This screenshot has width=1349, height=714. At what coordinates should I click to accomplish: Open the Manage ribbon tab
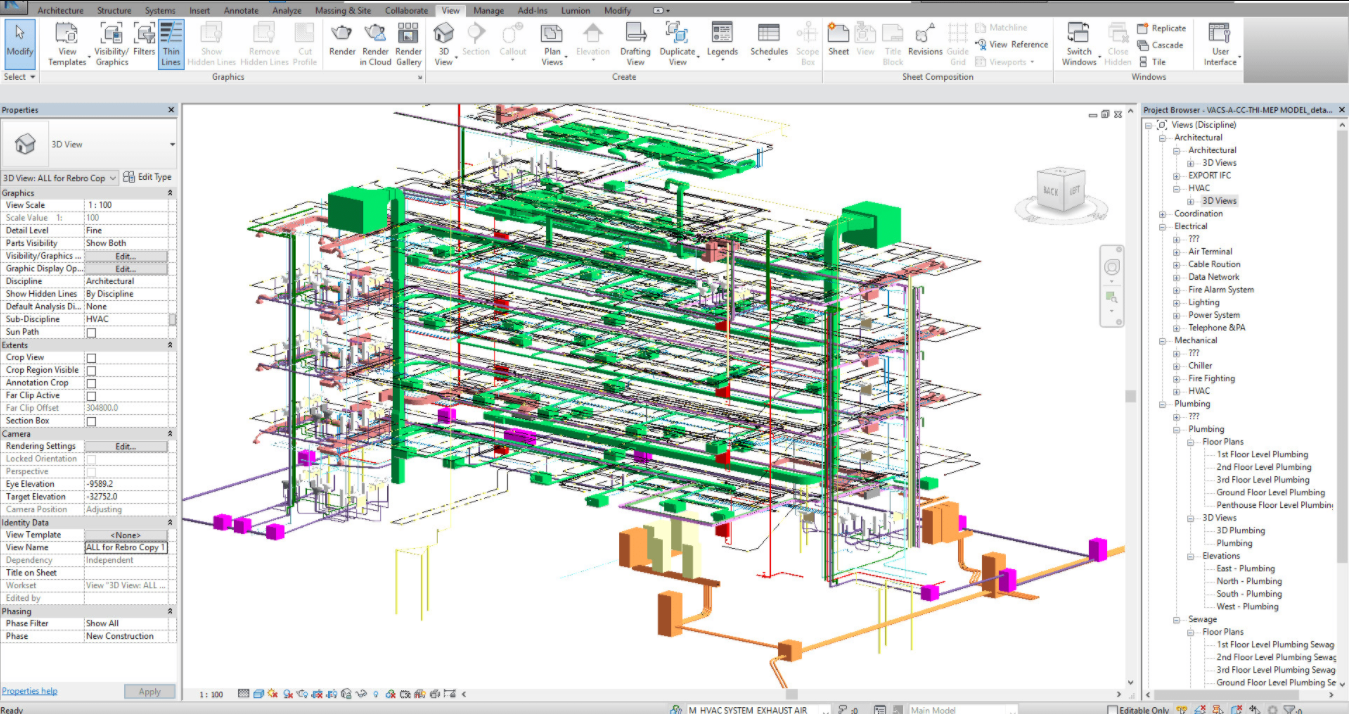[489, 10]
